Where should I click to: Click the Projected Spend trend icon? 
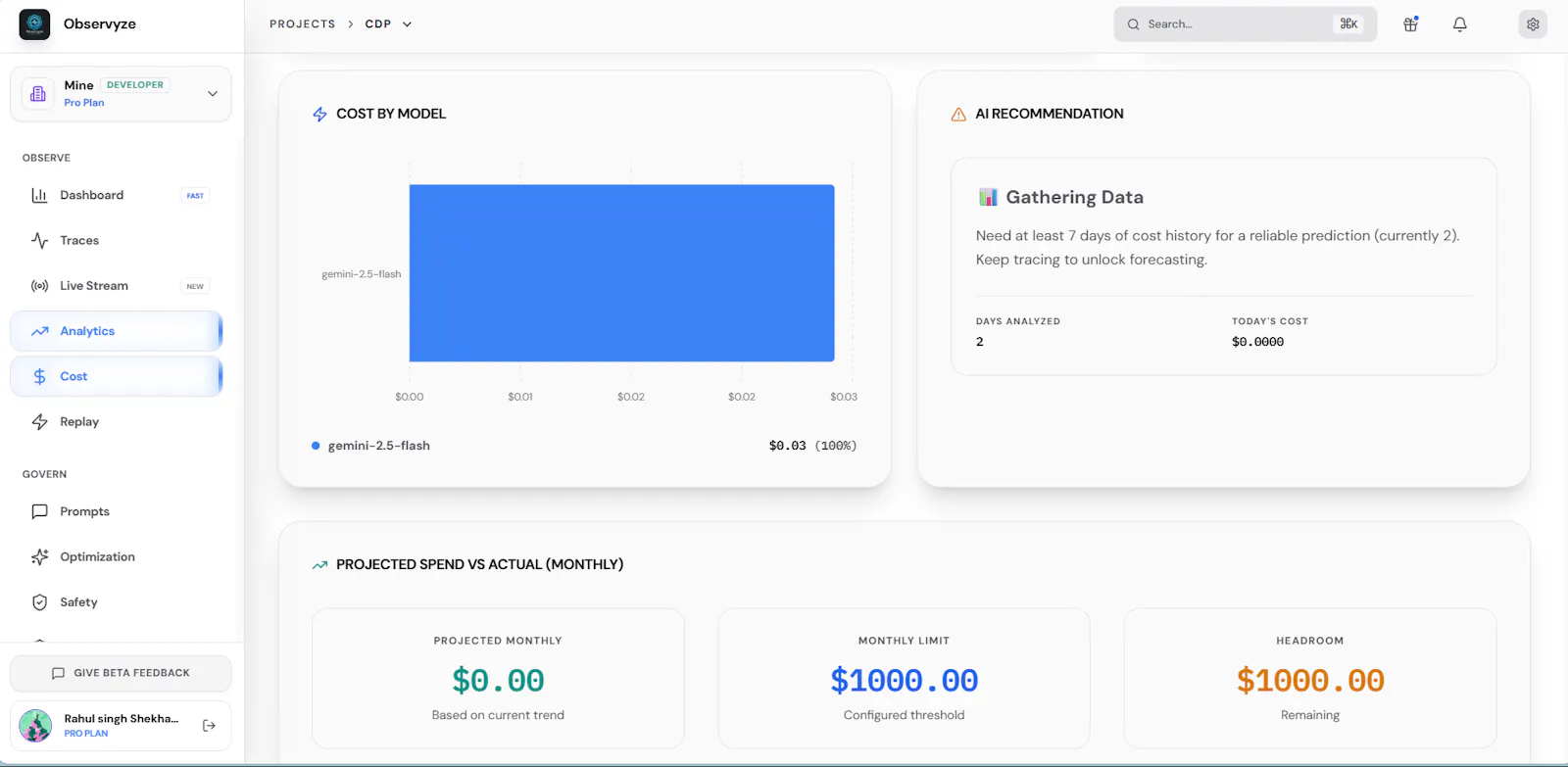click(319, 565)
